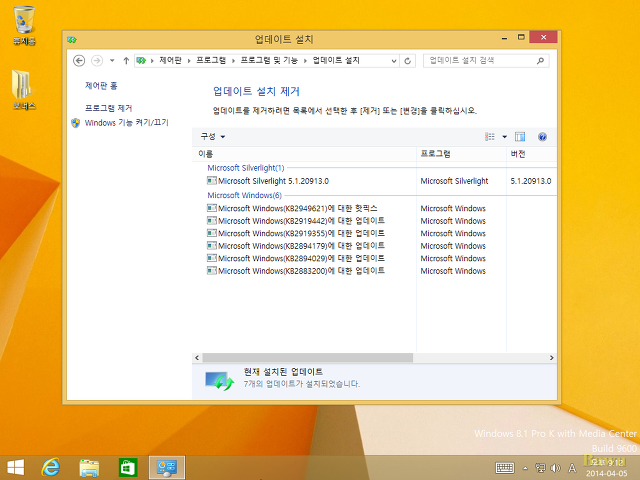Click the icon of the KB2919355 row
The image size is (640, 480).
212,233
